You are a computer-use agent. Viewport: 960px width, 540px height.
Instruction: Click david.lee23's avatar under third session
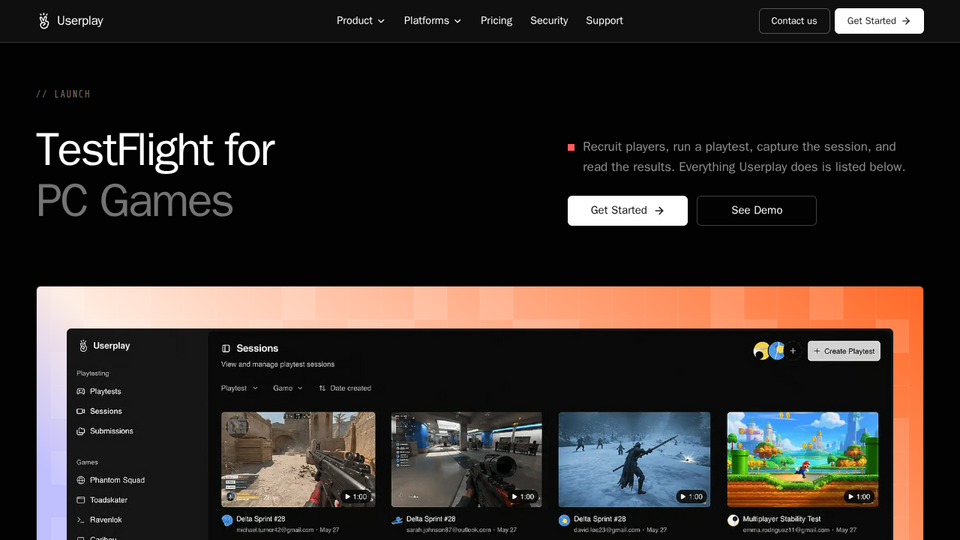pos(564,520)
